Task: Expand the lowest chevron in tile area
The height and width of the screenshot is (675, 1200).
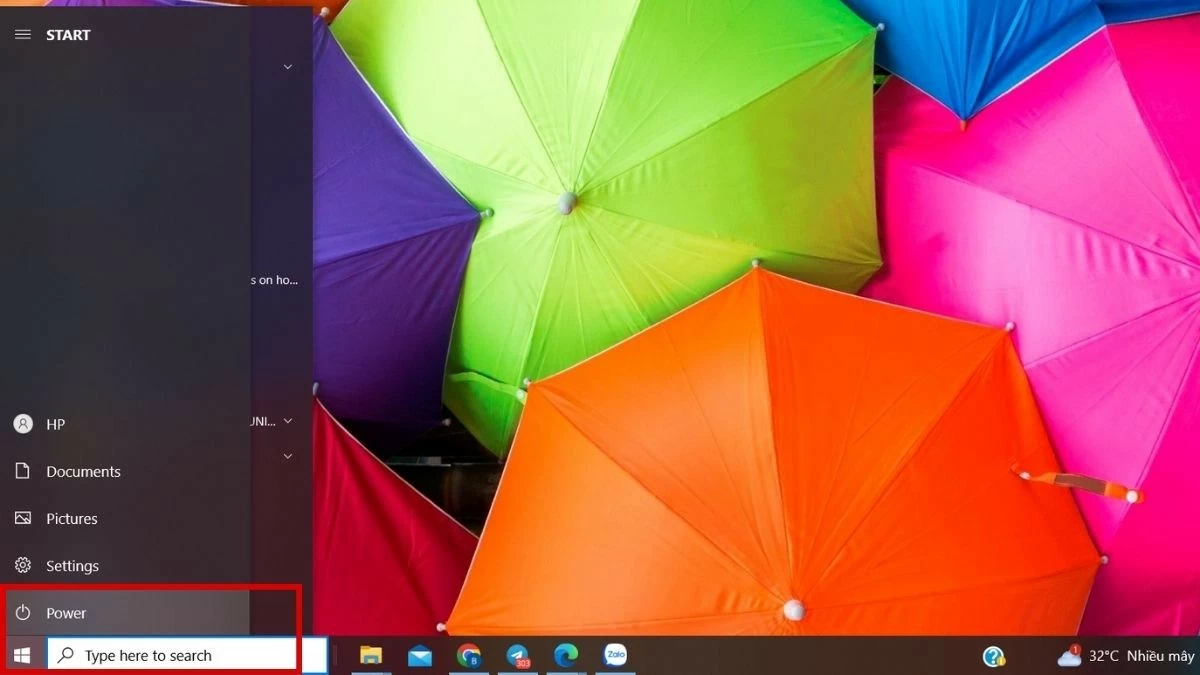Action: click(x=288, y=456)
